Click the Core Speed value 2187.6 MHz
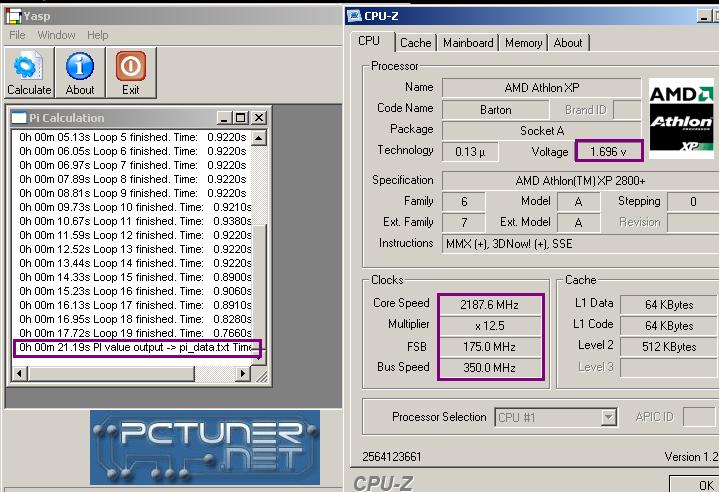The width and height of the screenshot is (719, 492). 490,305
